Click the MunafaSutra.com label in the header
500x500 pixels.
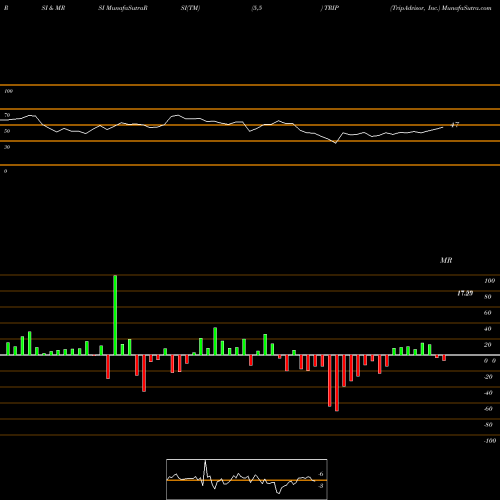[x=466, y=8]
